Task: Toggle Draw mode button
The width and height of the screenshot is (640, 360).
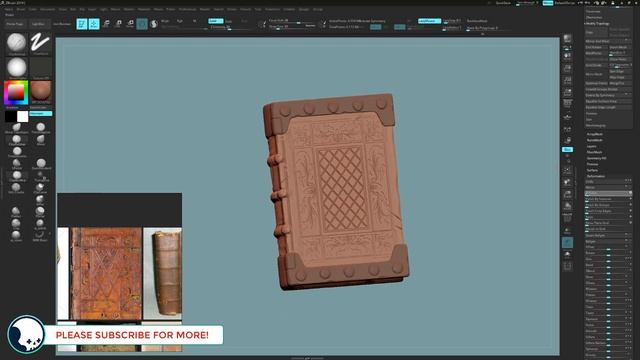Action: (x=94, y=24)
